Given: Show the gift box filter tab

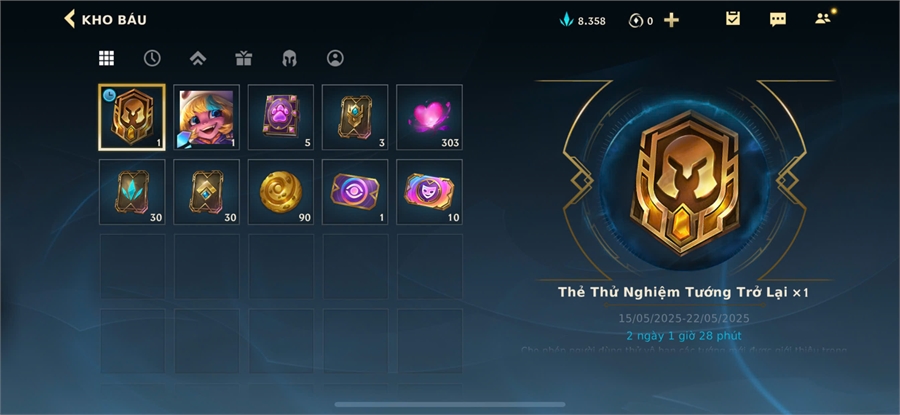Looking at the screenshot, I should 243,58.
